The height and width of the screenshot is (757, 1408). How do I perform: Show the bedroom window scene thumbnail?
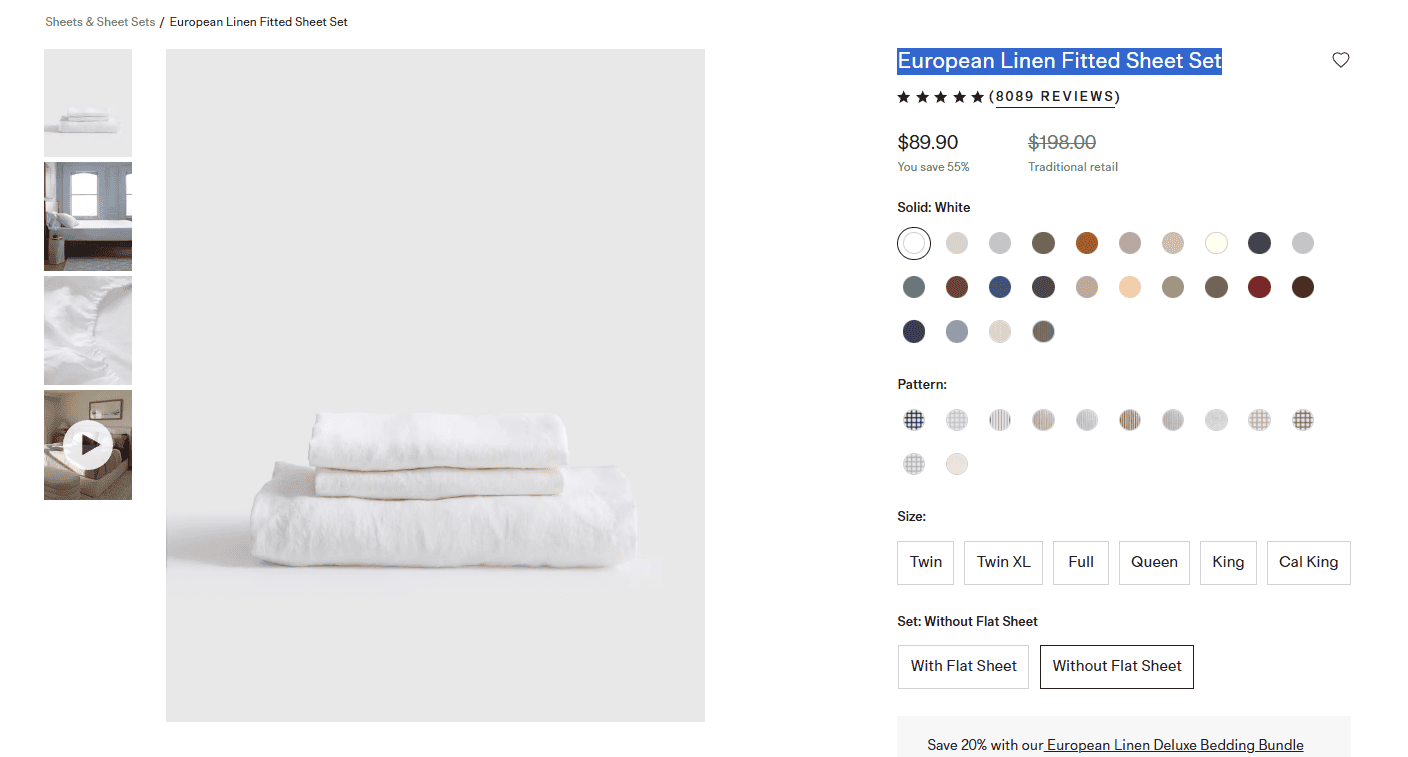(88, 216)
